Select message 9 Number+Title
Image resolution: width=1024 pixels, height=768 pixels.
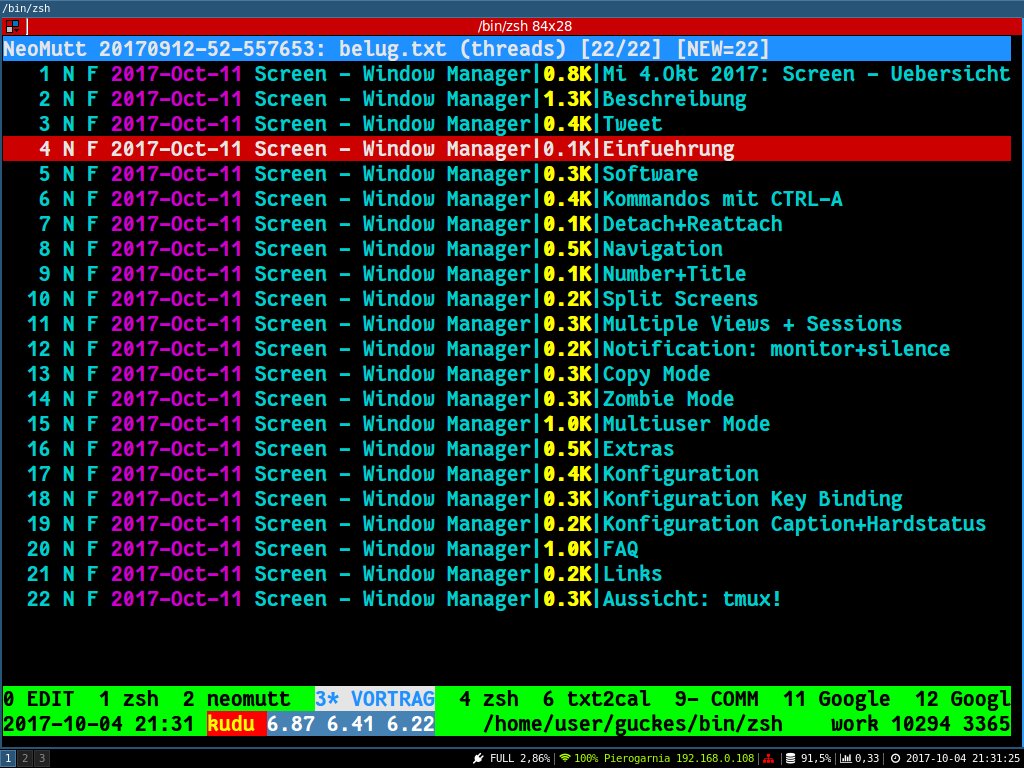tap(506, 274)
